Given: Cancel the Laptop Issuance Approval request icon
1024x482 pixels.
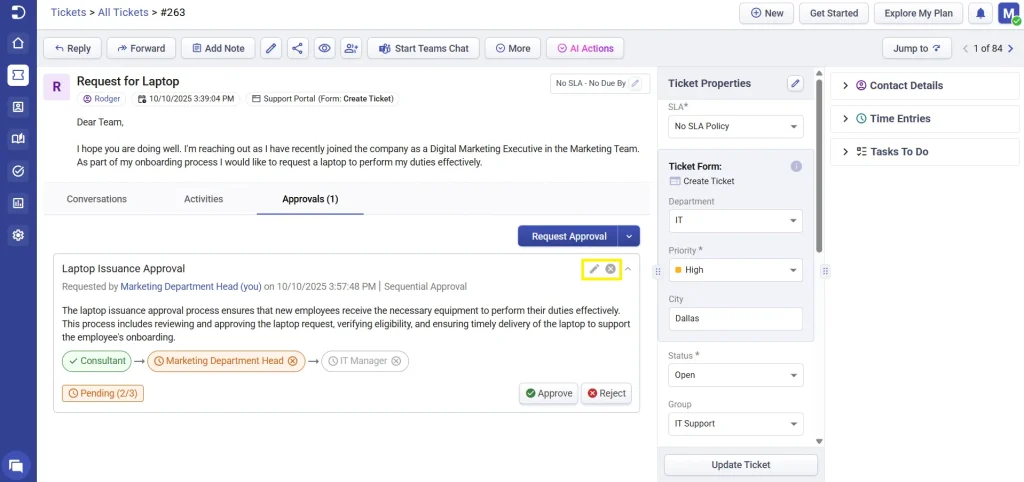Looking at the screenshot, I should point(610,269).
